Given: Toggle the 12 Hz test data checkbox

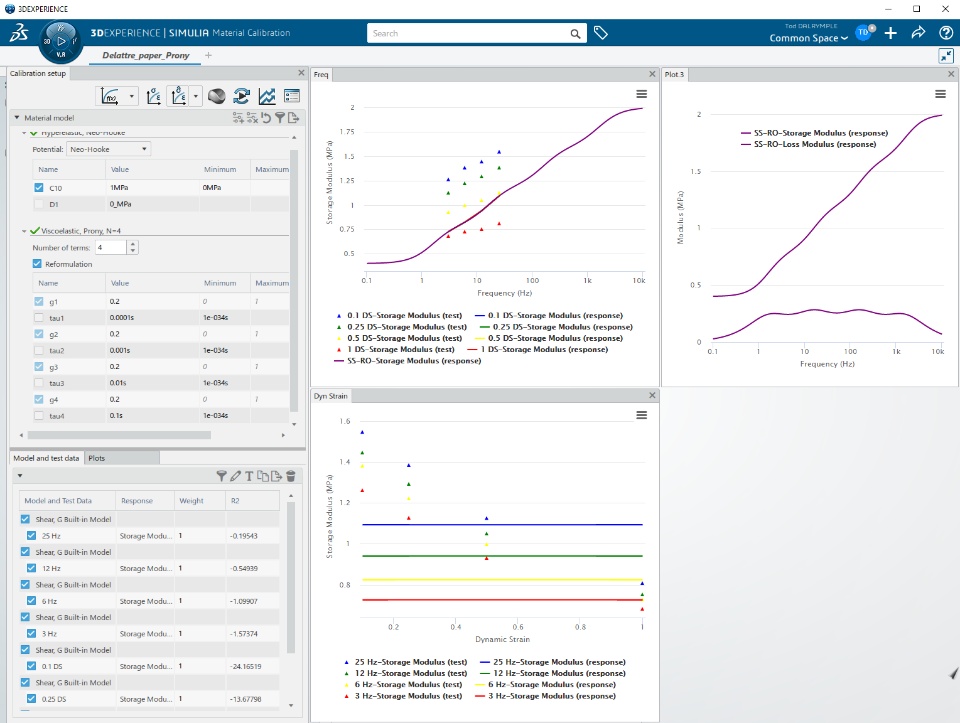Looking at the screenshot, I should point(31,568).
